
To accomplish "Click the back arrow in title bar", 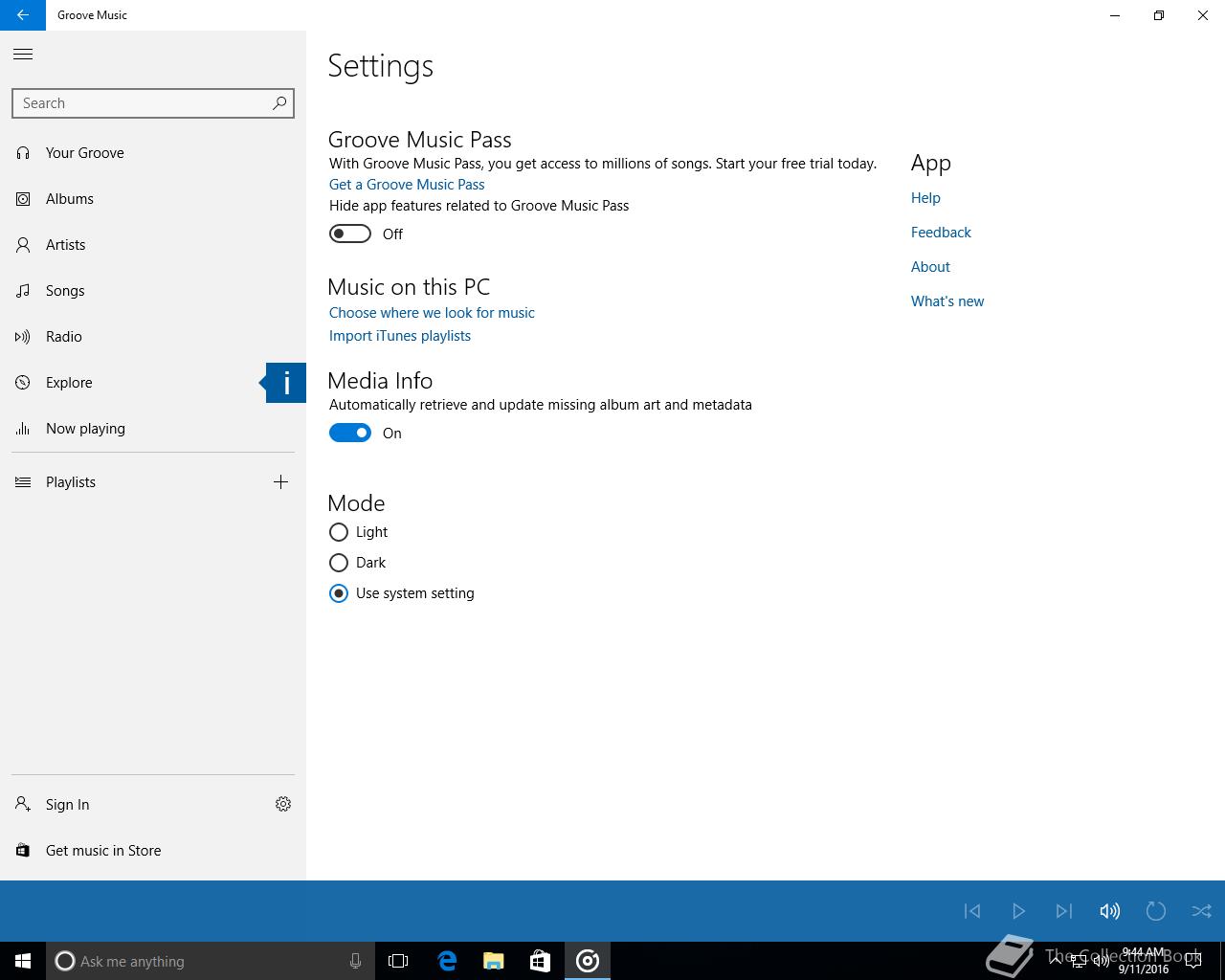I will (23, 15).
